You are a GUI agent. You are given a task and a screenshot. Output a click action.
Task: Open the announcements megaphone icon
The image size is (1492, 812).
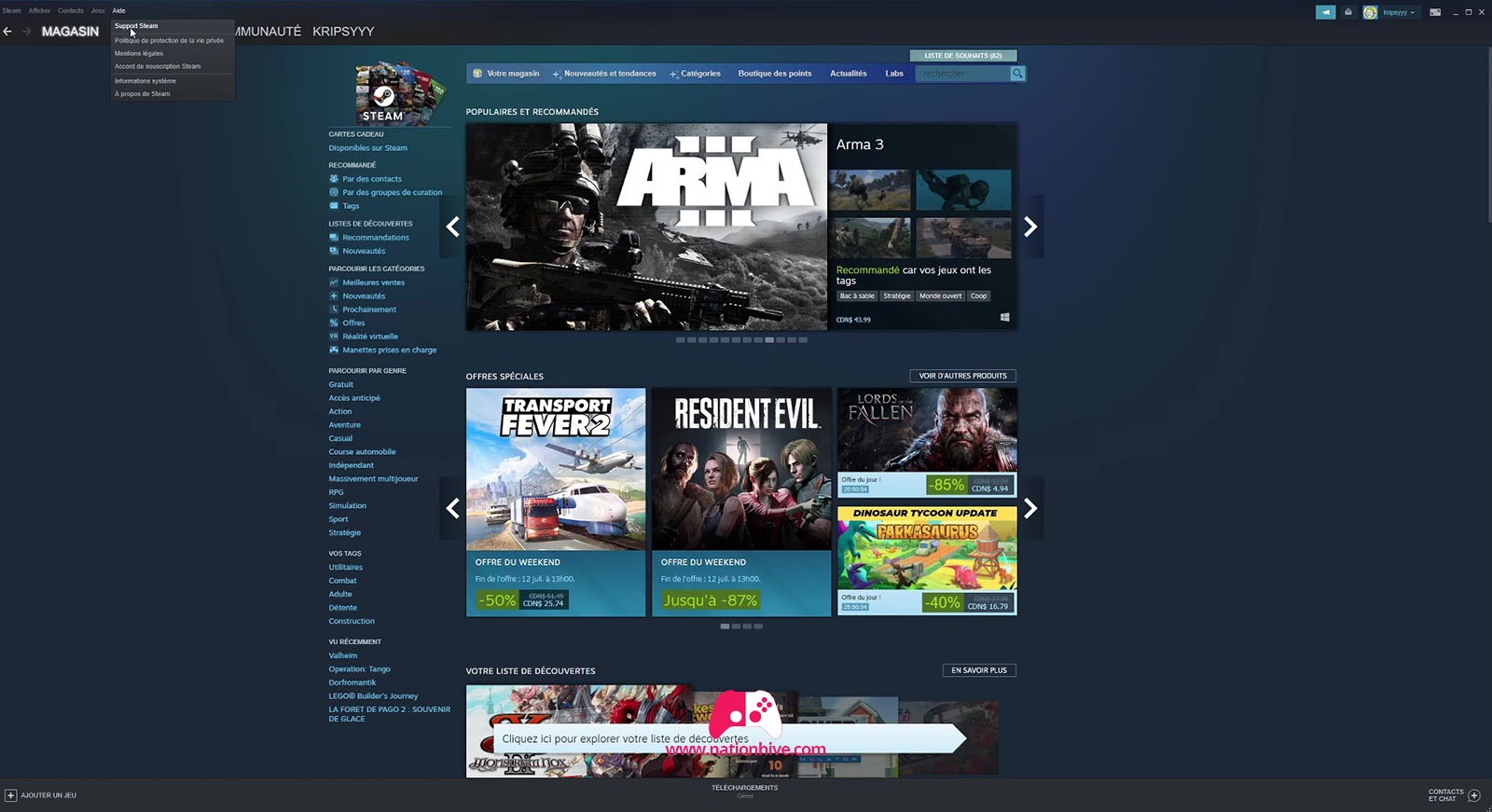1325,12
